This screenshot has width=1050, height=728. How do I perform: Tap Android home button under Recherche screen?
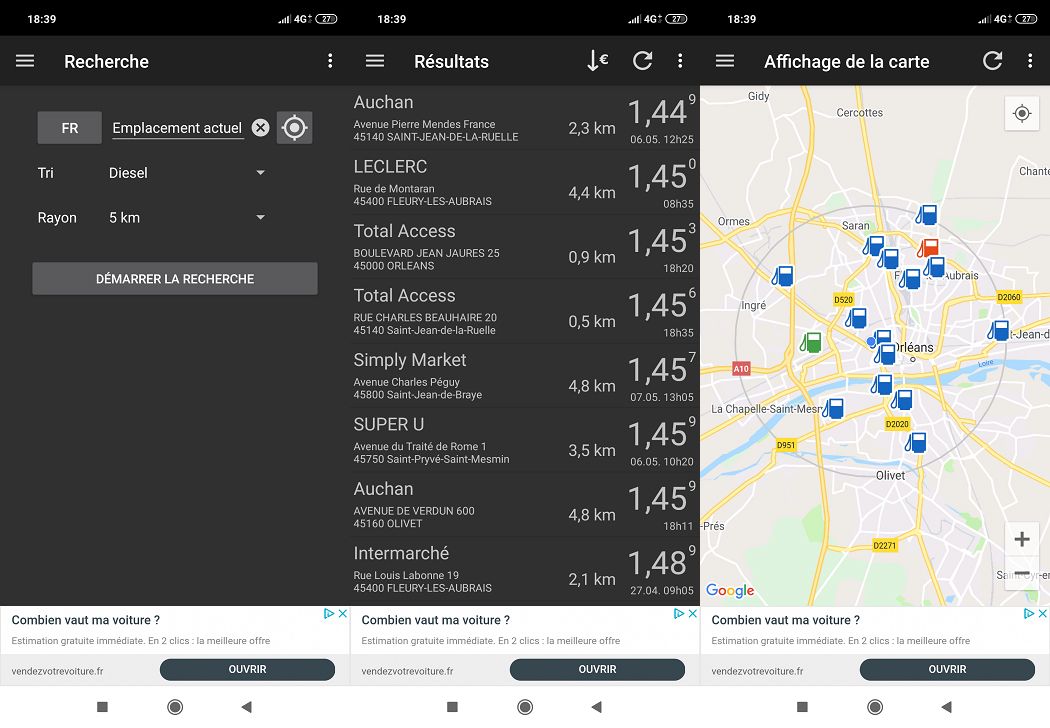[175, 707]
